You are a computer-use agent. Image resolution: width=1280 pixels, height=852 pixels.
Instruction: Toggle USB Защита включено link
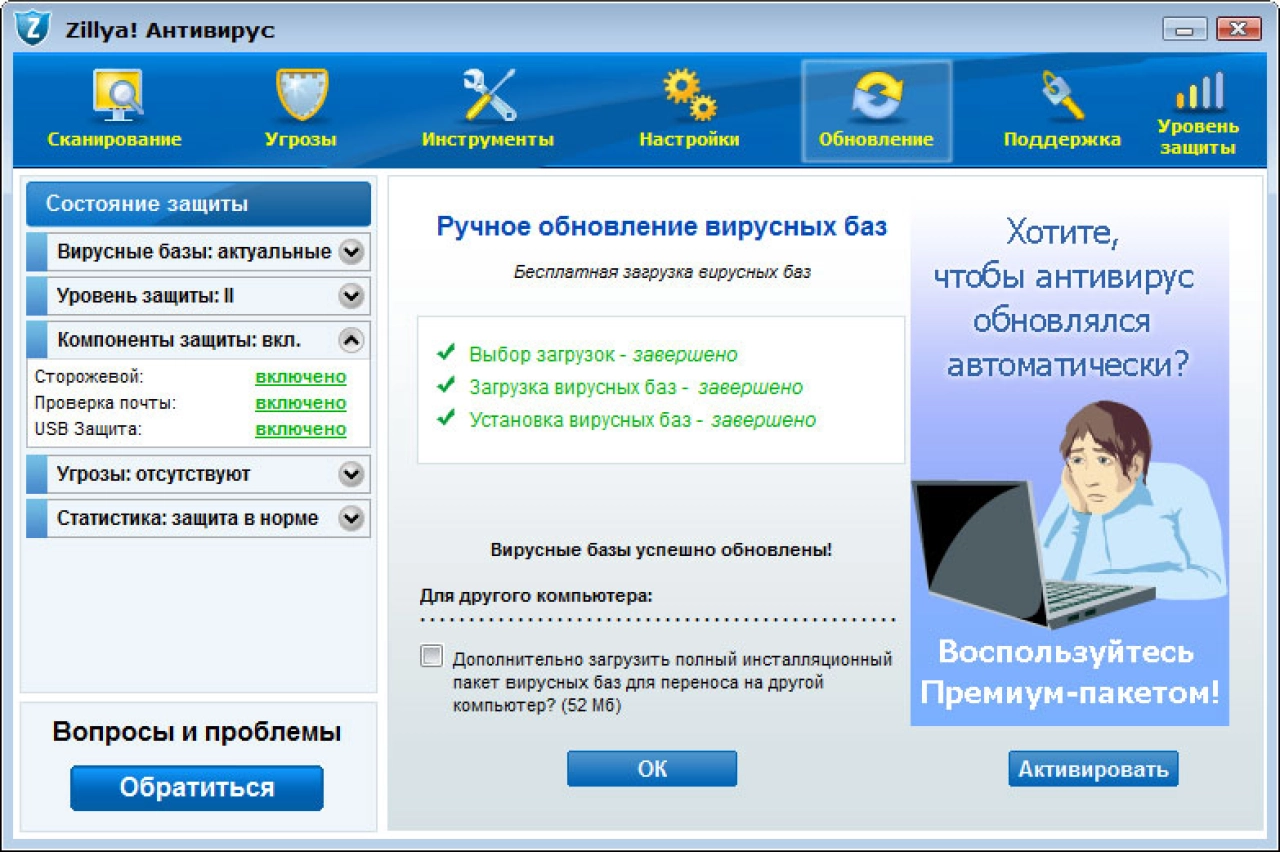click(301, 429)
